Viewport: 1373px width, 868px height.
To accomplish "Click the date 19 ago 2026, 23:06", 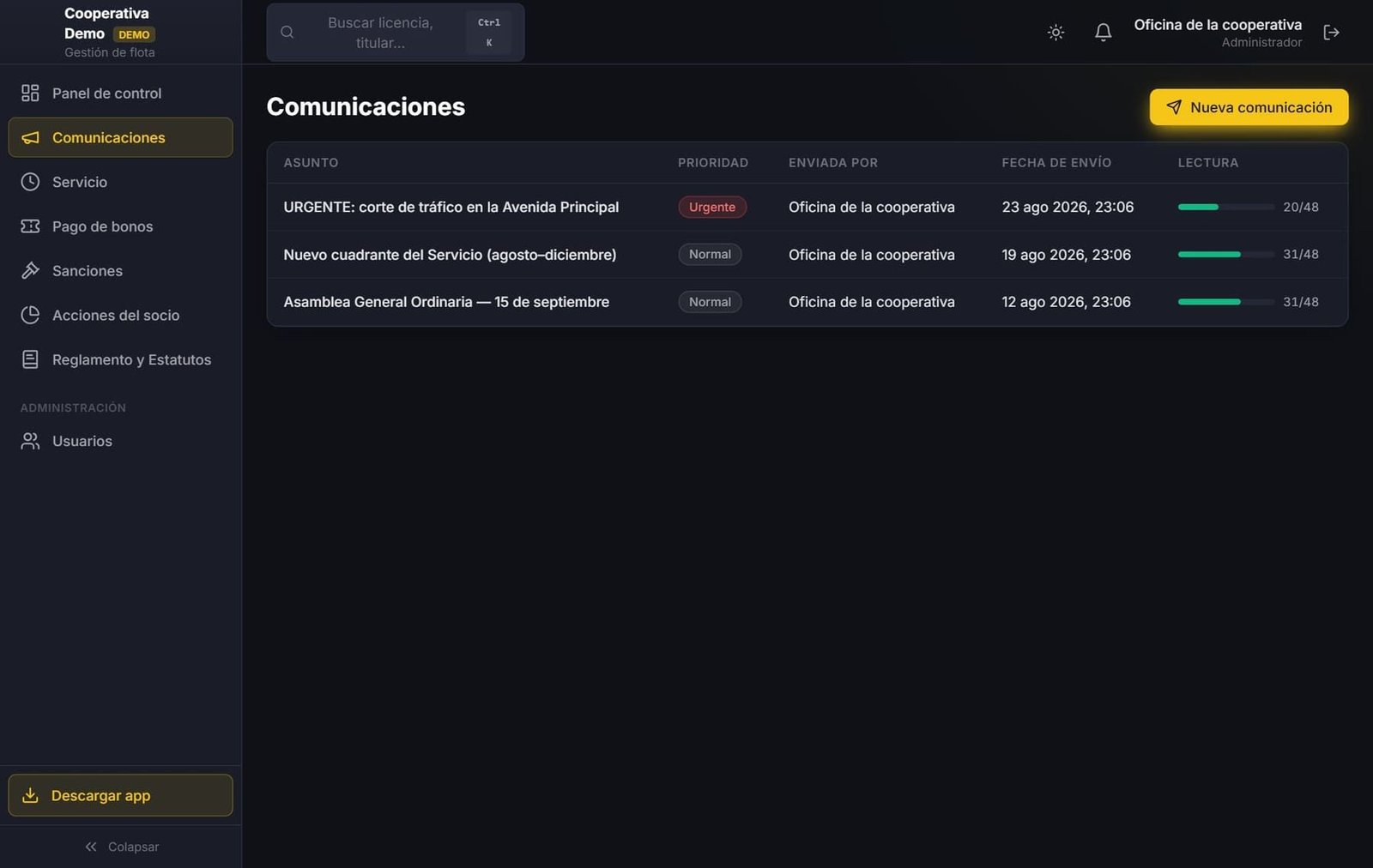I will point(1066,255).
